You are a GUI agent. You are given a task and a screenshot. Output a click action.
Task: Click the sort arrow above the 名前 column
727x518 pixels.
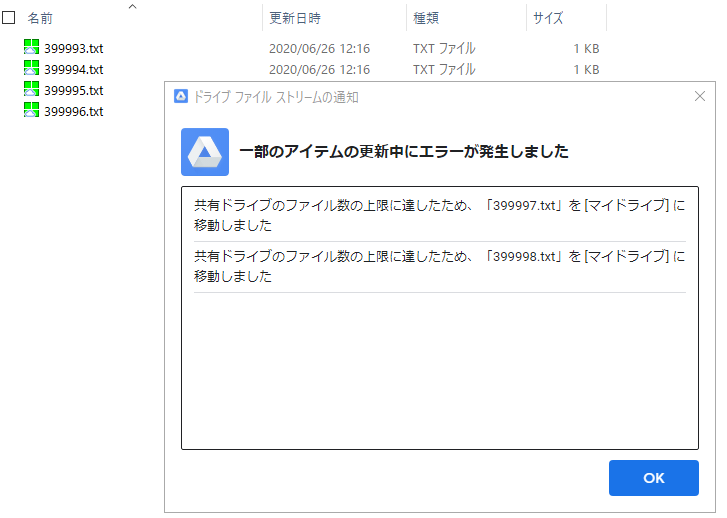(133, 6)
